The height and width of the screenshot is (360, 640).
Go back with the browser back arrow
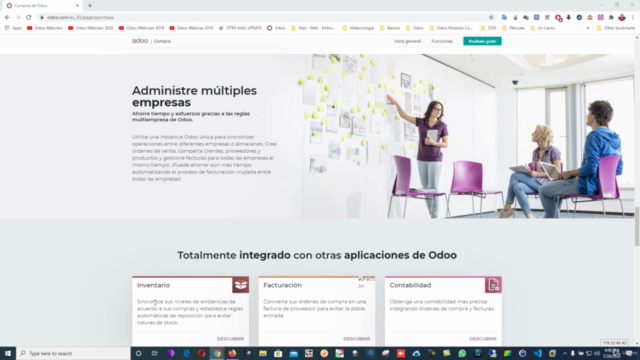coord(7,18)
